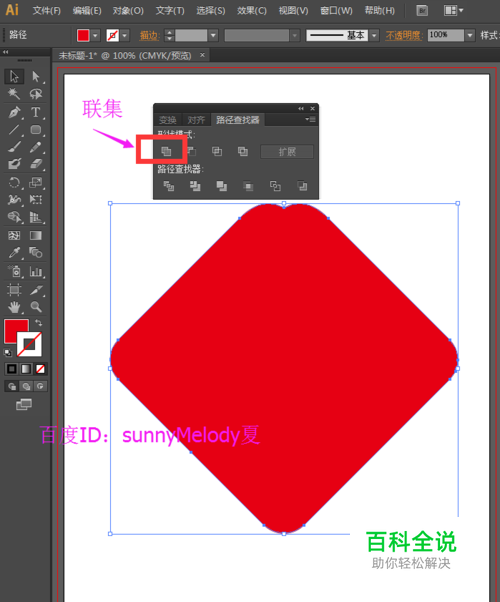
Task: Select the Type tool
Action: coord(36,112)
